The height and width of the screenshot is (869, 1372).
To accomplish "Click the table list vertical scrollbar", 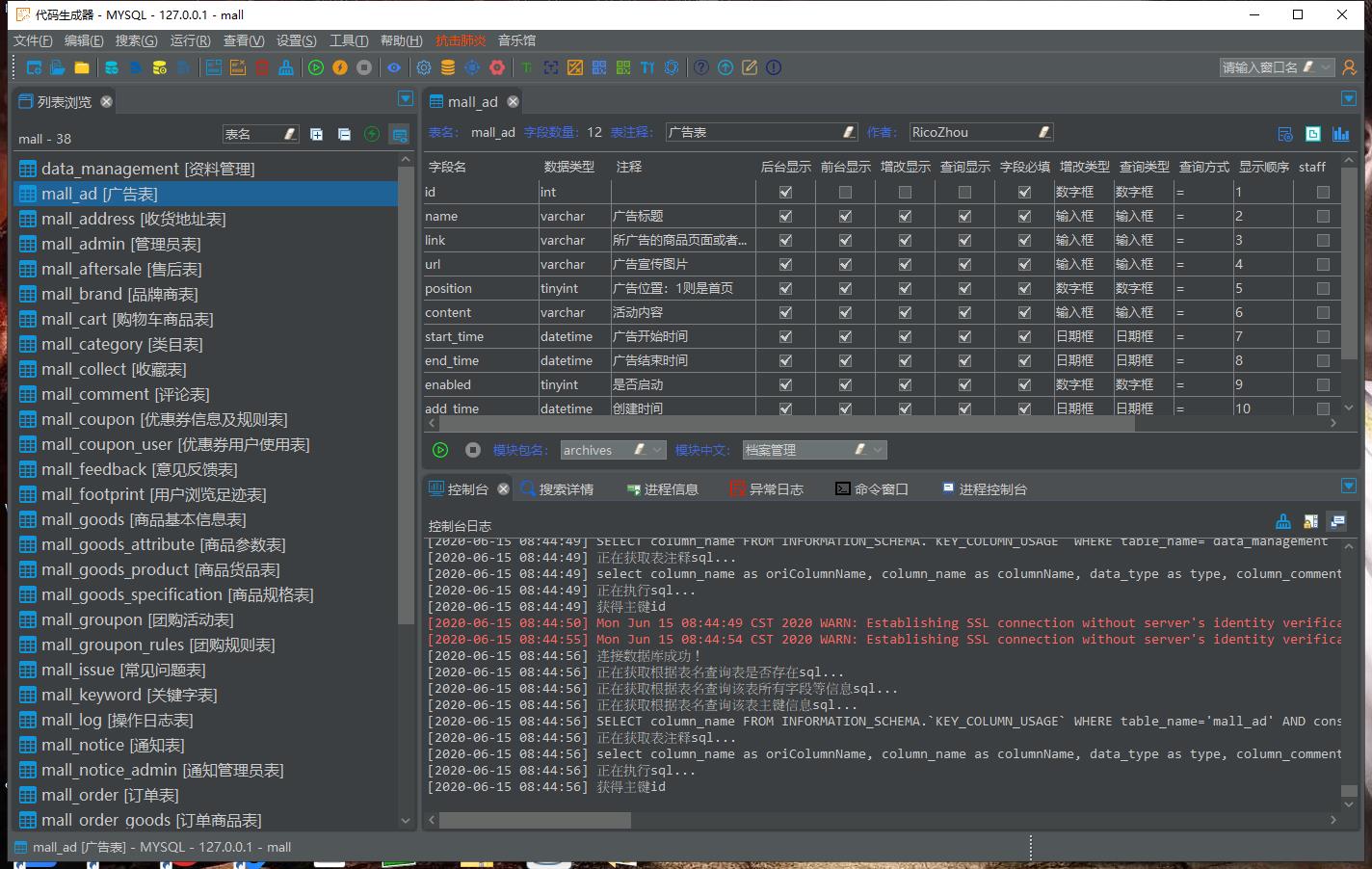I will pyautogui.click(x=406, y=395).
